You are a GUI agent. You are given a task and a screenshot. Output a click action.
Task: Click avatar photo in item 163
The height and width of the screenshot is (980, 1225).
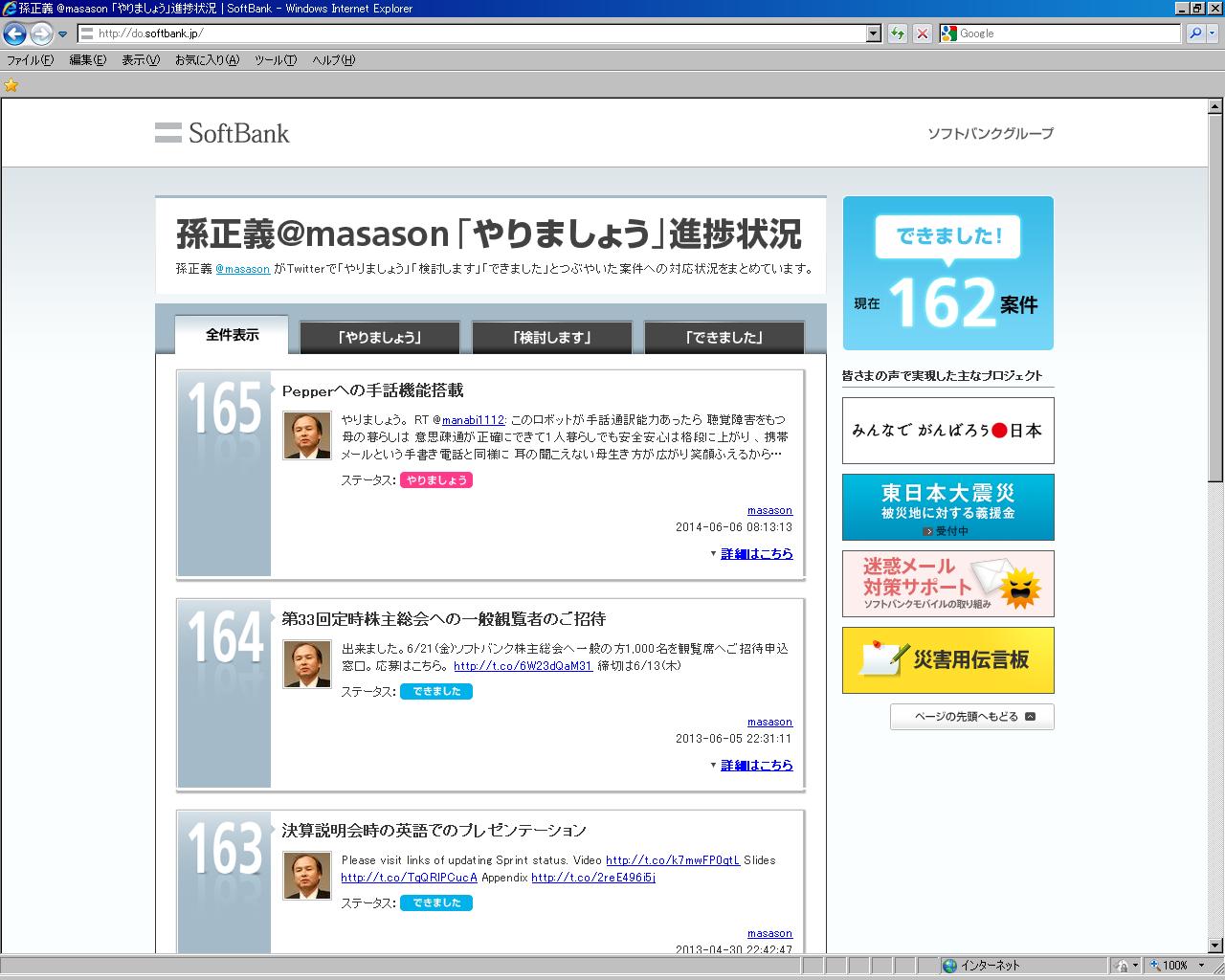(x=307, y=876)
